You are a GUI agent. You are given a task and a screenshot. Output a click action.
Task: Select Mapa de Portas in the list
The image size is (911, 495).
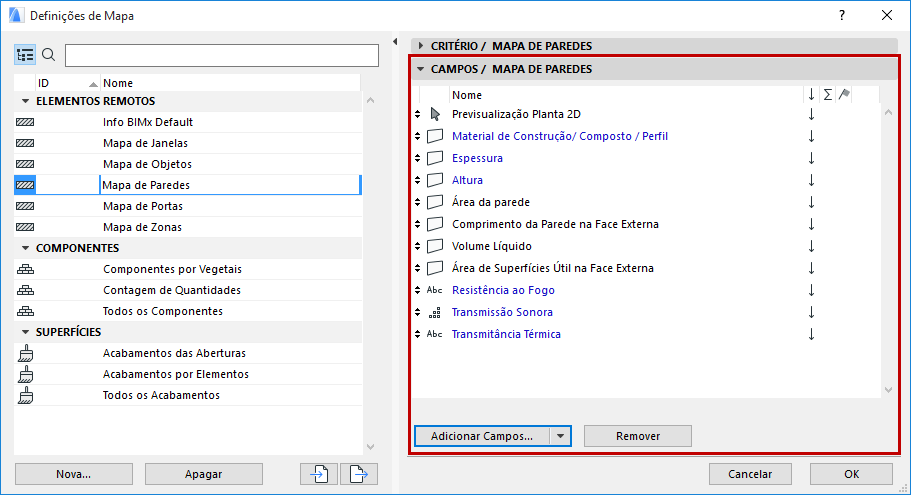(142, 206)
